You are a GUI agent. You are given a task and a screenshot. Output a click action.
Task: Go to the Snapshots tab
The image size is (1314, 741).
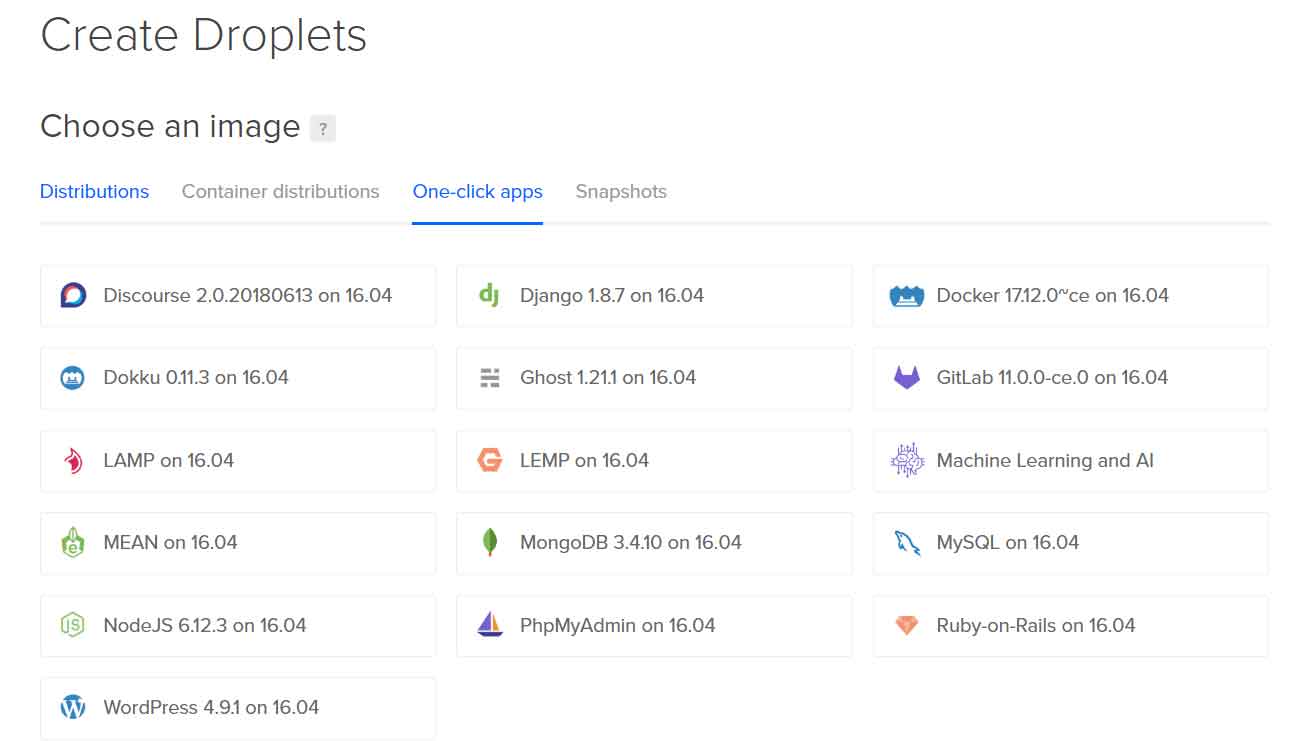tap(621, 191)
